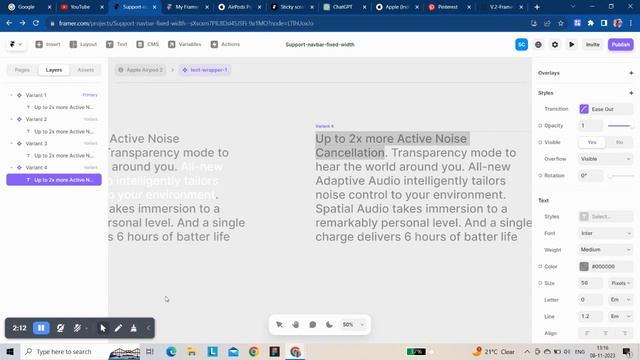Align text right
This screenshot has width=640, height=360.
point(624,333)
